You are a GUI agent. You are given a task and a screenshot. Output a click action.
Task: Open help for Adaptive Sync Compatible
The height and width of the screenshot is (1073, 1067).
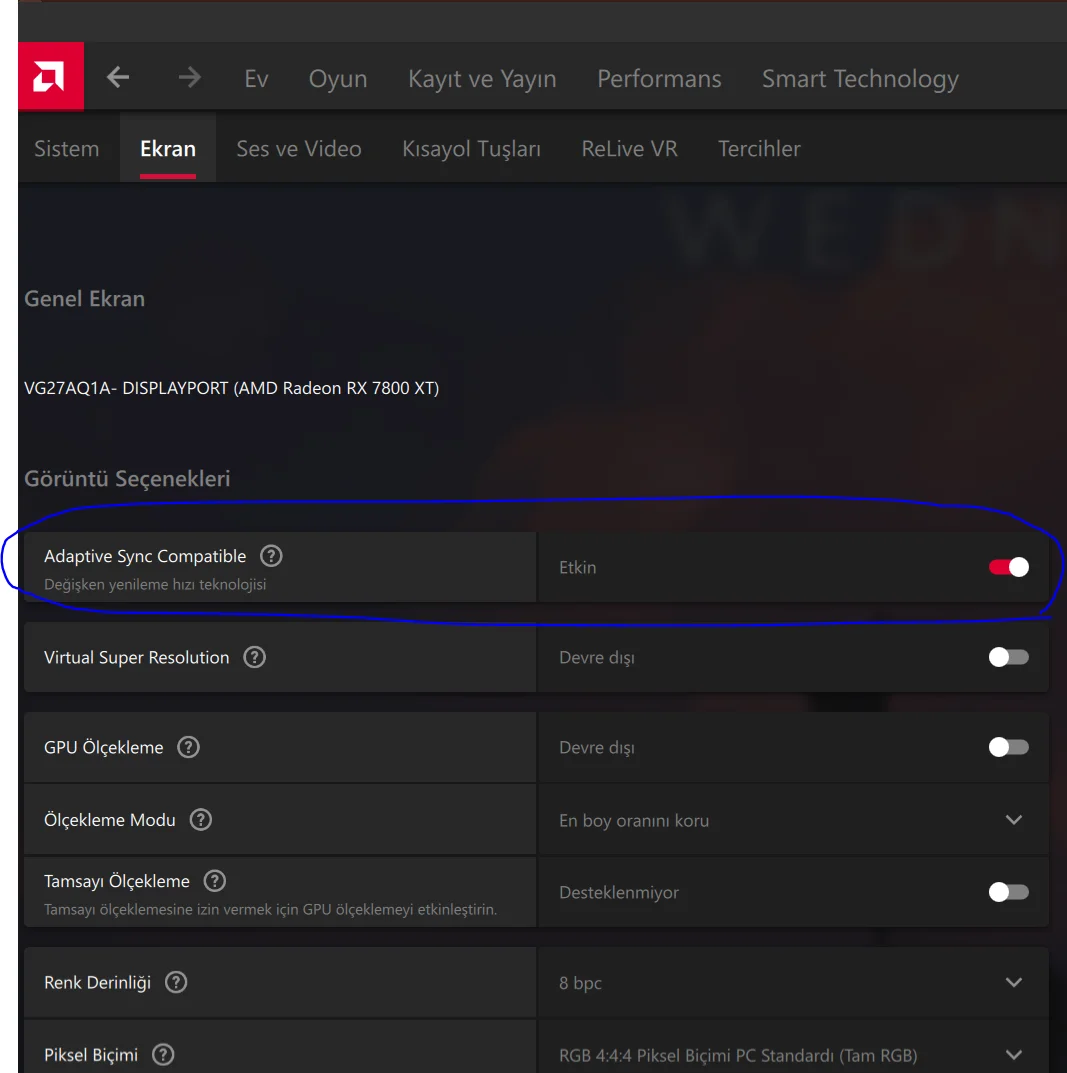pyautogui.click(x=271, y=556)
